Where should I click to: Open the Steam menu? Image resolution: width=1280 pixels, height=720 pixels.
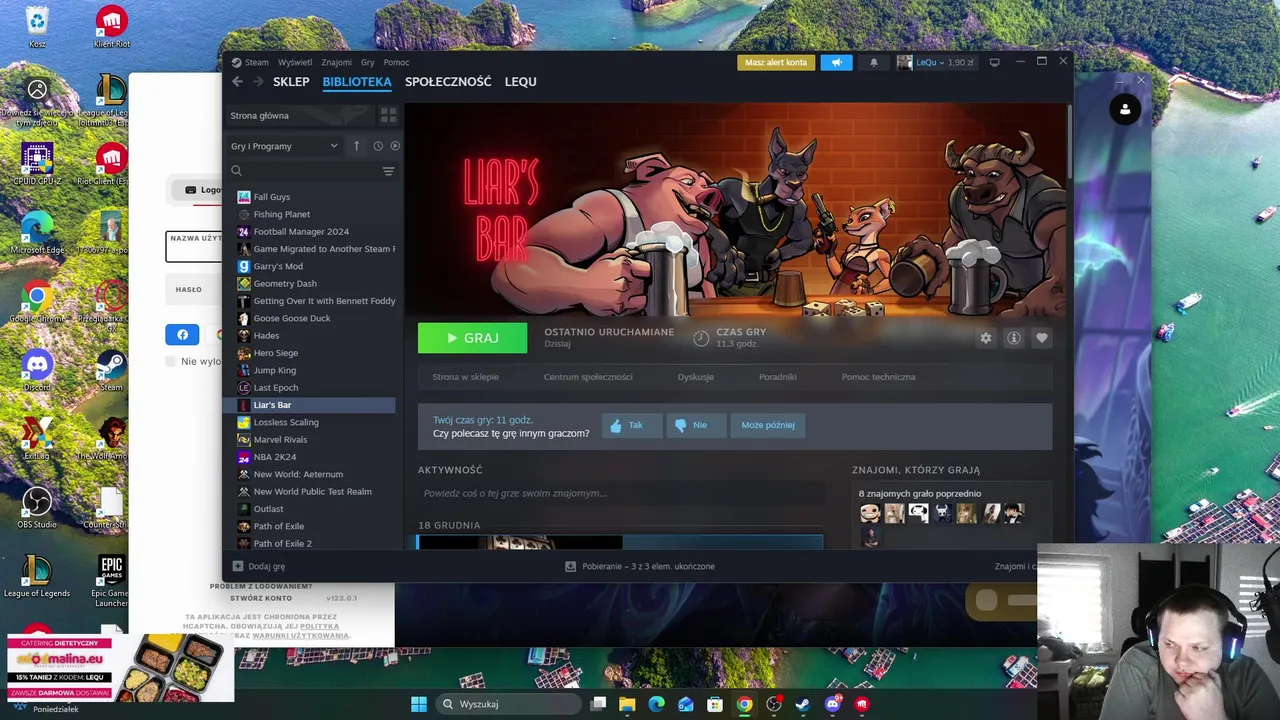tap(257, 62)
